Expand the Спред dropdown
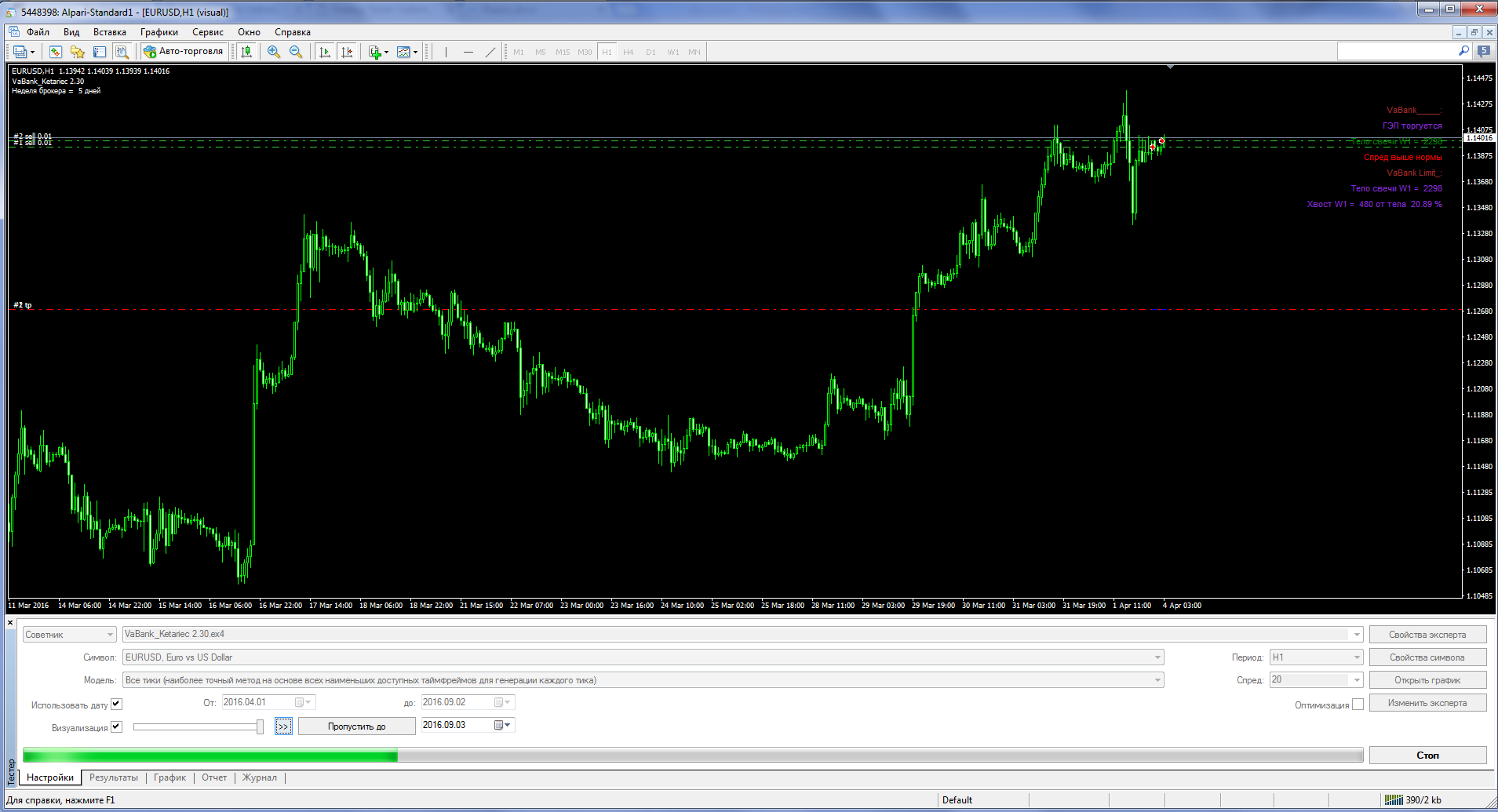The width and height of the screenshot is (1498, 812). tap(1357, 680)
